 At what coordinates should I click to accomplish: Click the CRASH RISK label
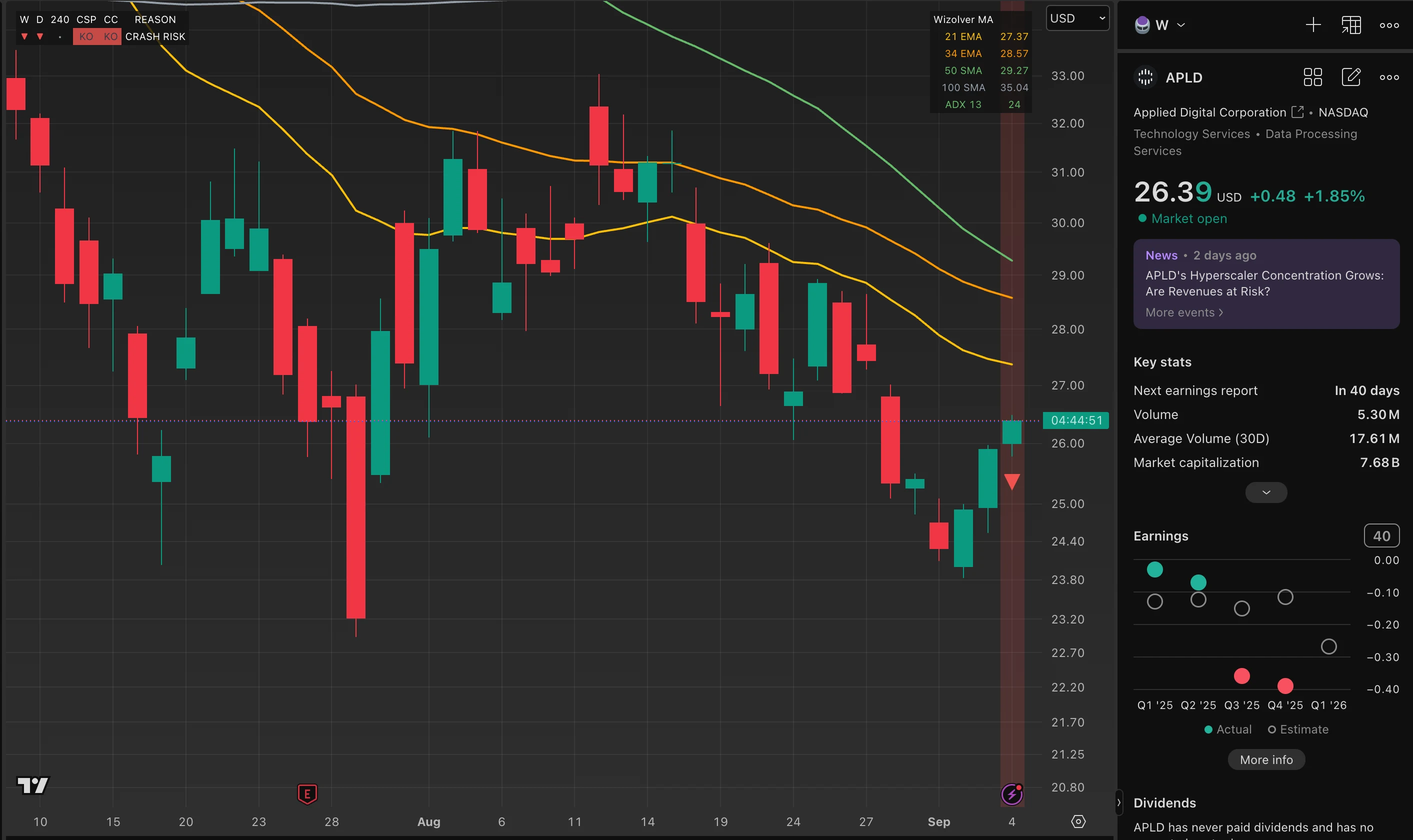coord(155,36)
